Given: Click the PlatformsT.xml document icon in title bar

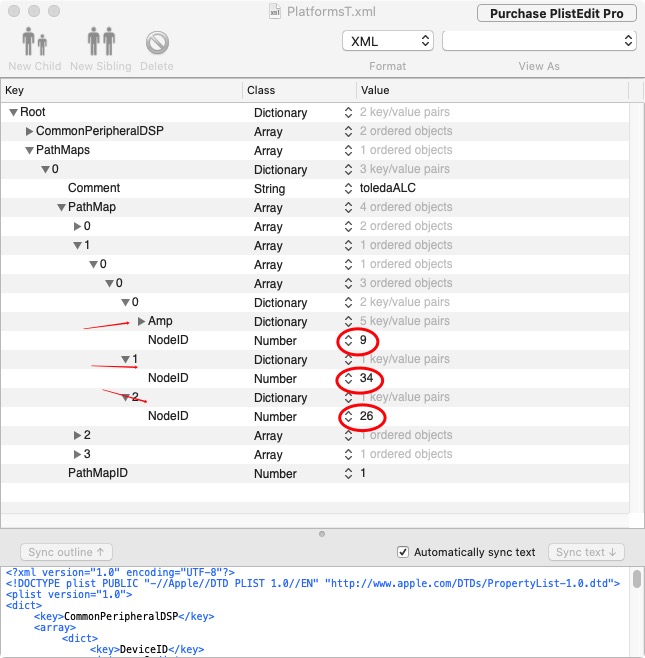Looking at the screenshot, I should click(x=275, y=12).
